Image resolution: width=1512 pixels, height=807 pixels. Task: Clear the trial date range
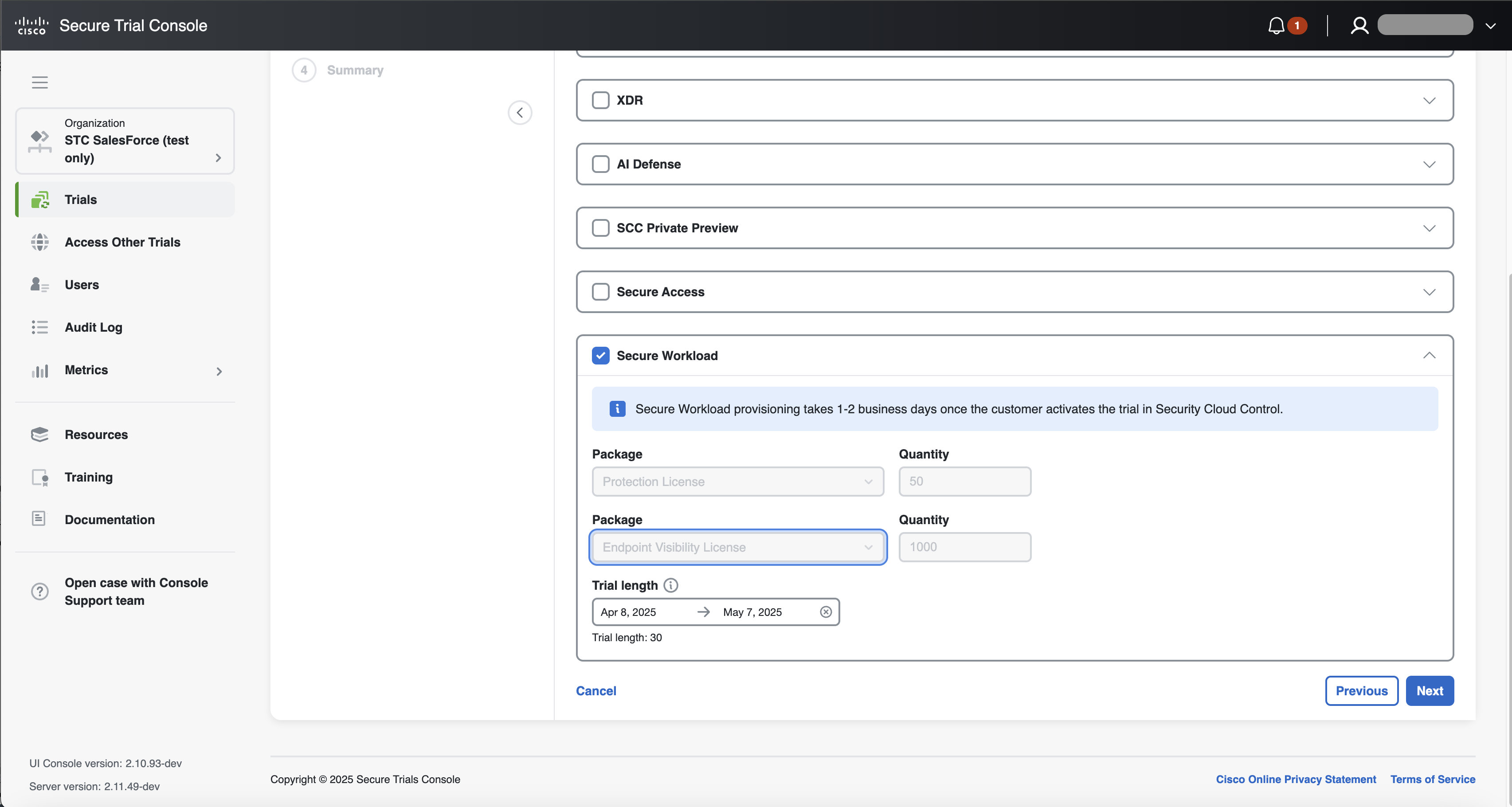[826, 612]
